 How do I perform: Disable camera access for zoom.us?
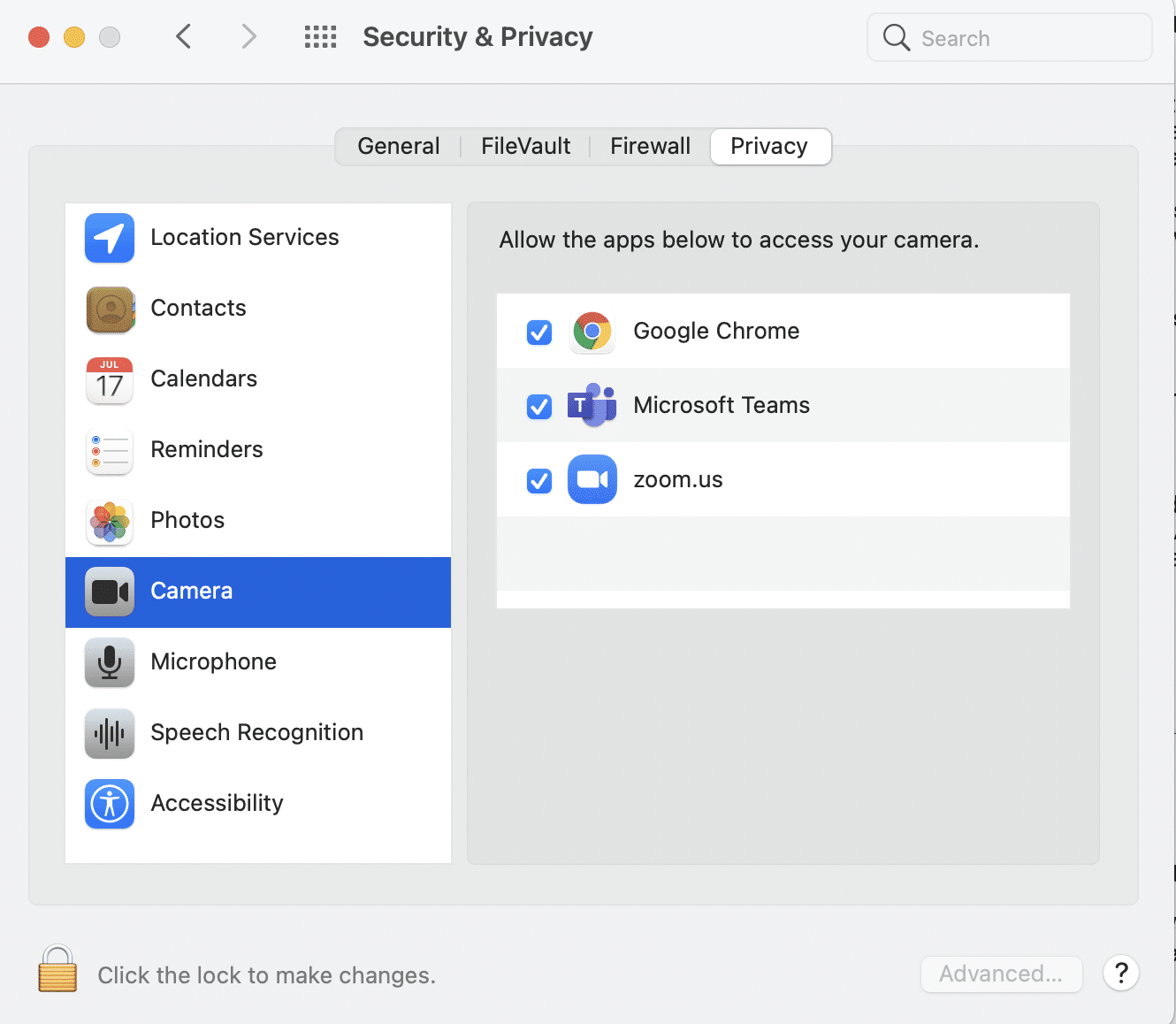point(539,480)
